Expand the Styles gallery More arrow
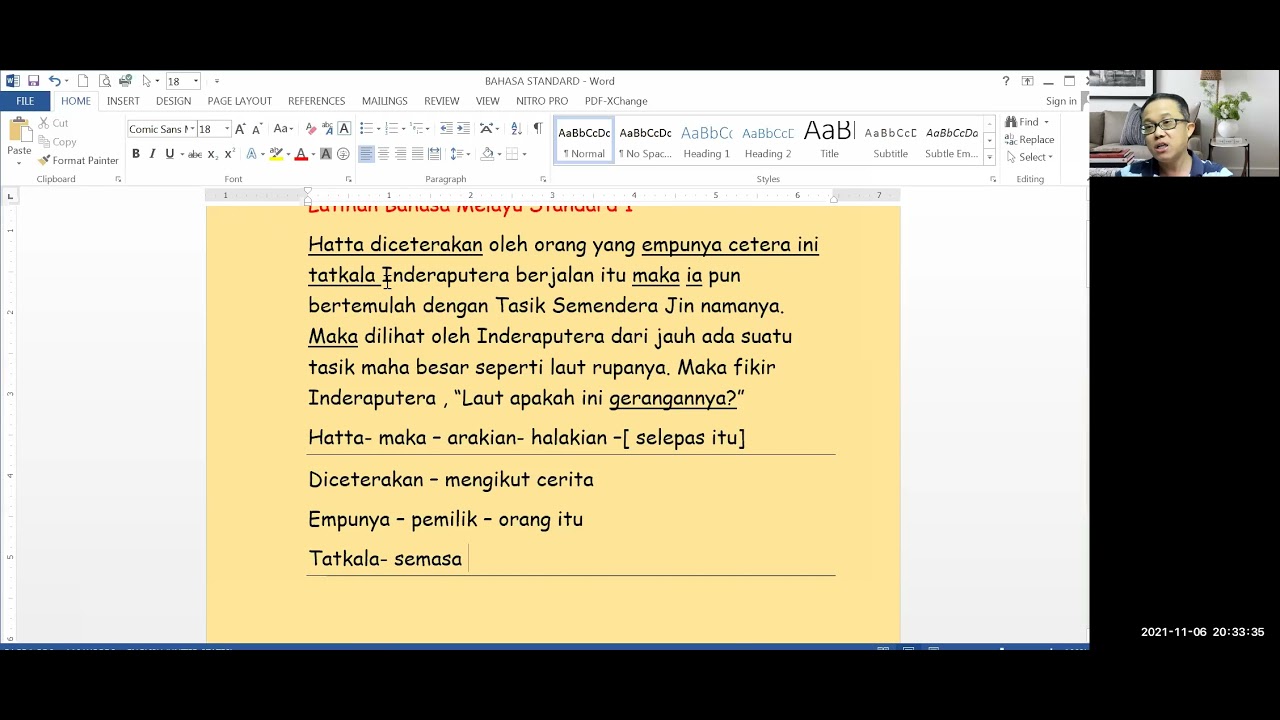Screen dimensions: 1280x720 [989, 156]
